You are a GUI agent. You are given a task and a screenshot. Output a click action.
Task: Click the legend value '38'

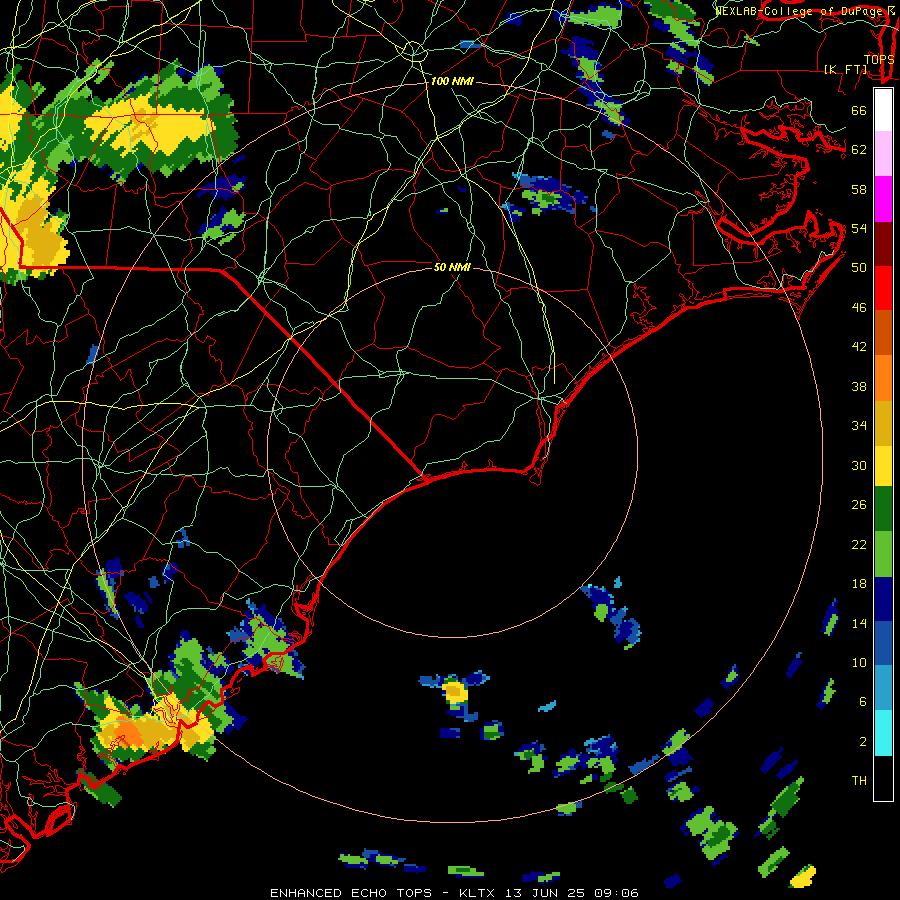pyautogui.click(x=859, y=387)
